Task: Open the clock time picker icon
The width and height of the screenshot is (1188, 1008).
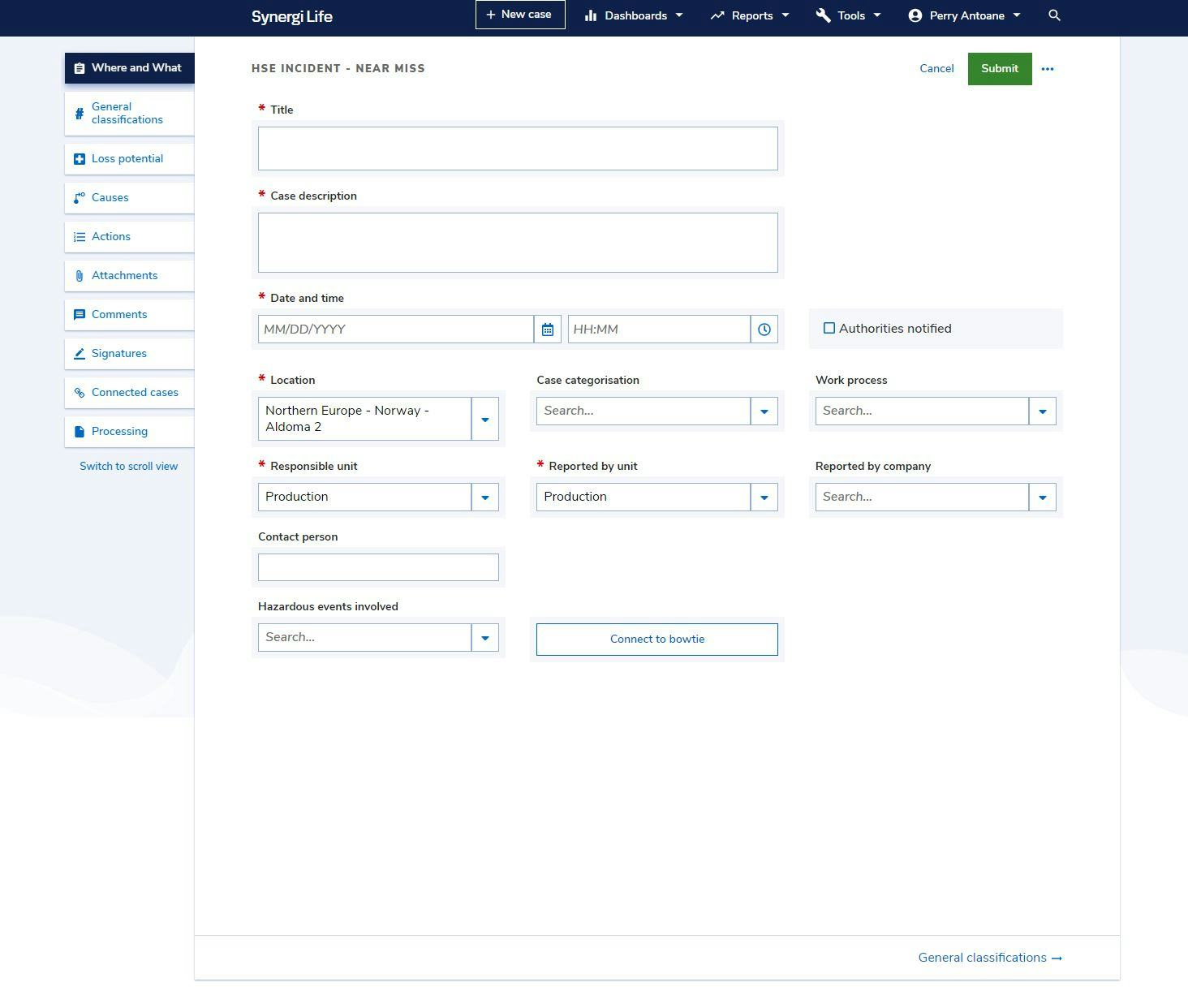Action: (x=764, y=330)
